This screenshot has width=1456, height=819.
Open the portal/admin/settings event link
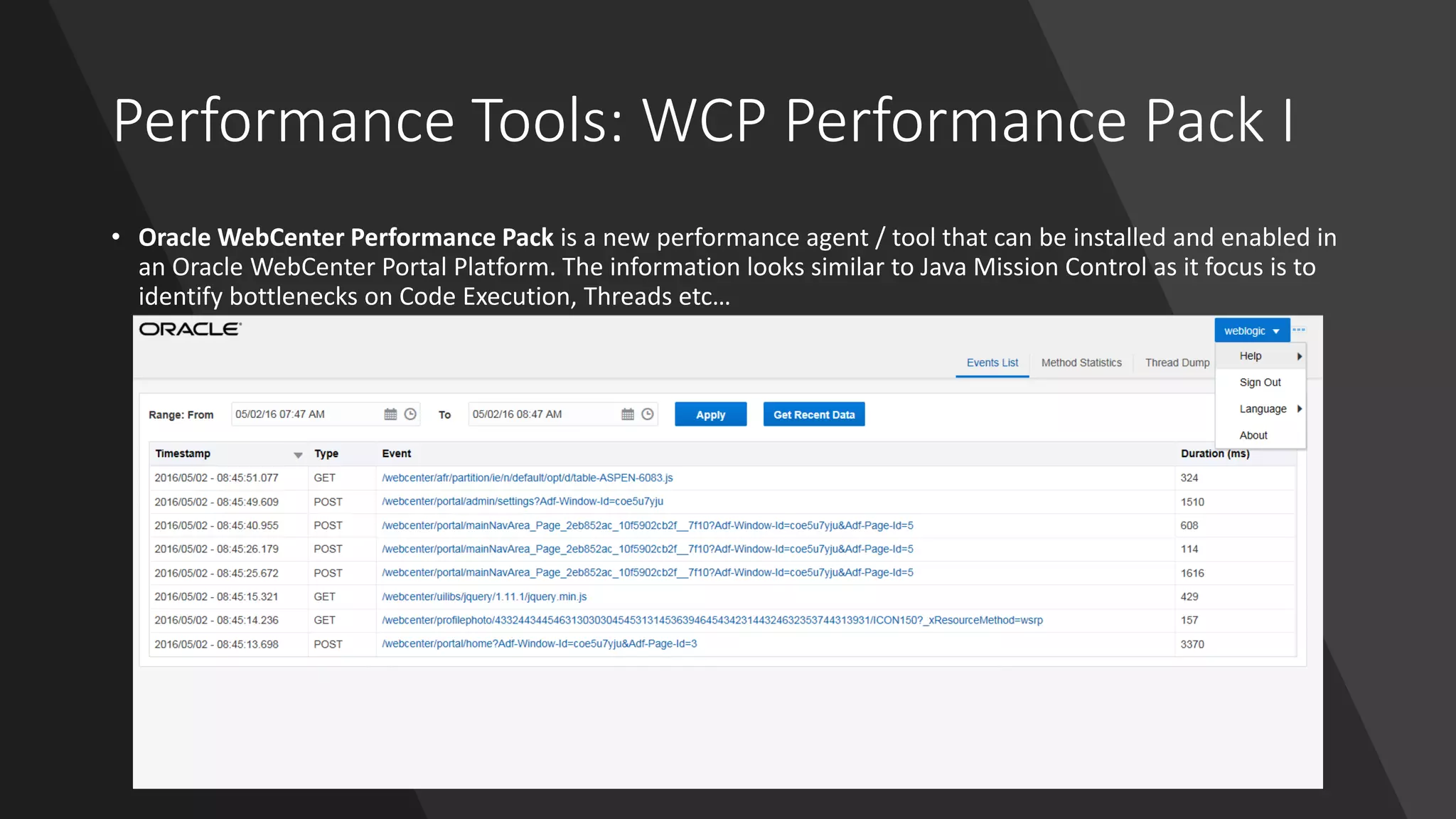[523, 501]
